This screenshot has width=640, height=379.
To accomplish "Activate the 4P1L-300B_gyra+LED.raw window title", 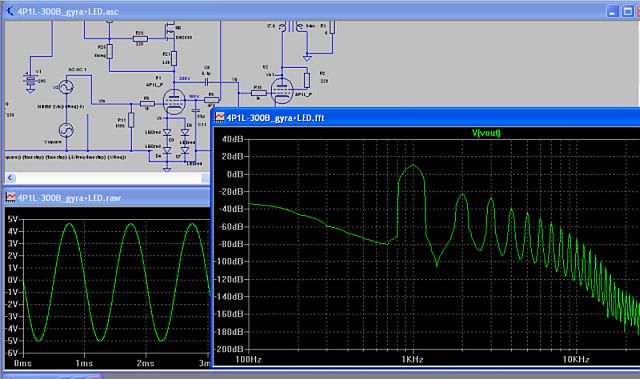I will pos(69,198).
